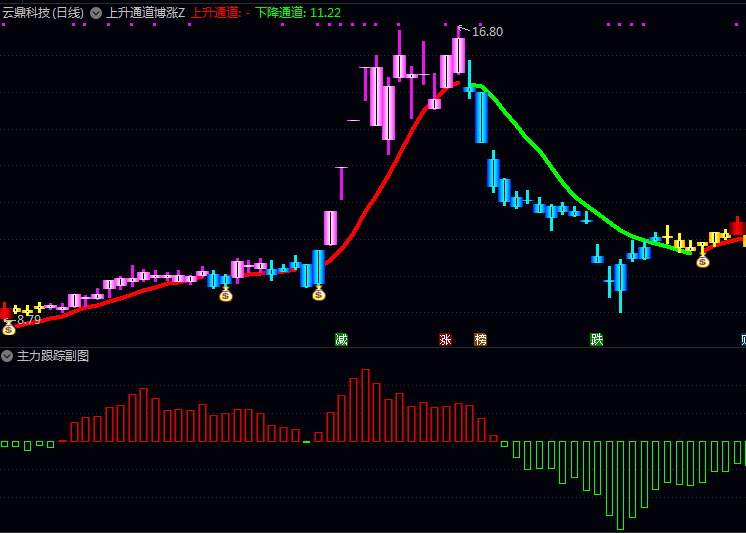Viewport: 746px width, 533px height.
Task: Click the 16.80 high price label
Action: pos(487,32)
